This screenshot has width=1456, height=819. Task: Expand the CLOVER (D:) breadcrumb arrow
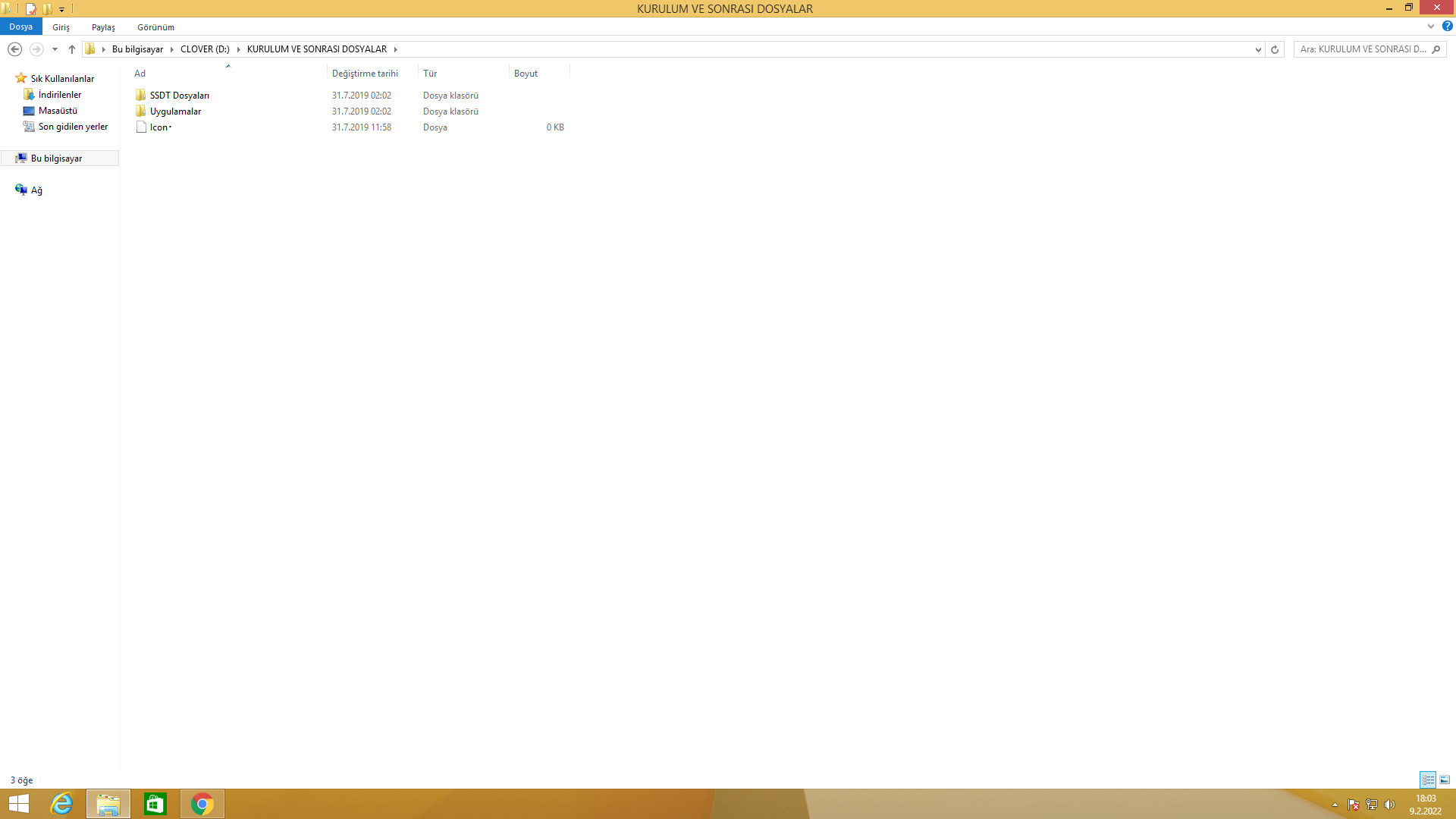(x=238, y=49)
